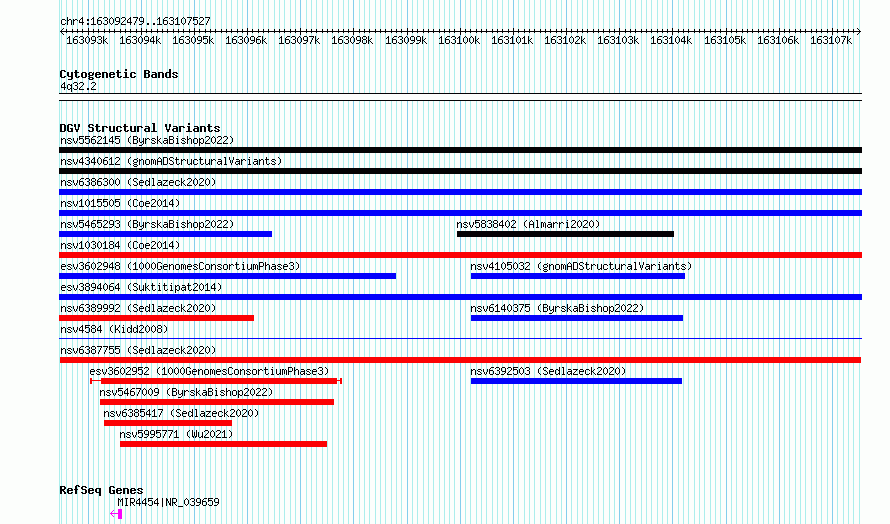Viewport: 890px width, 524px height.
Task: Open the nsv5838402 (Almarri2020) label
Action: click(528, 224)
